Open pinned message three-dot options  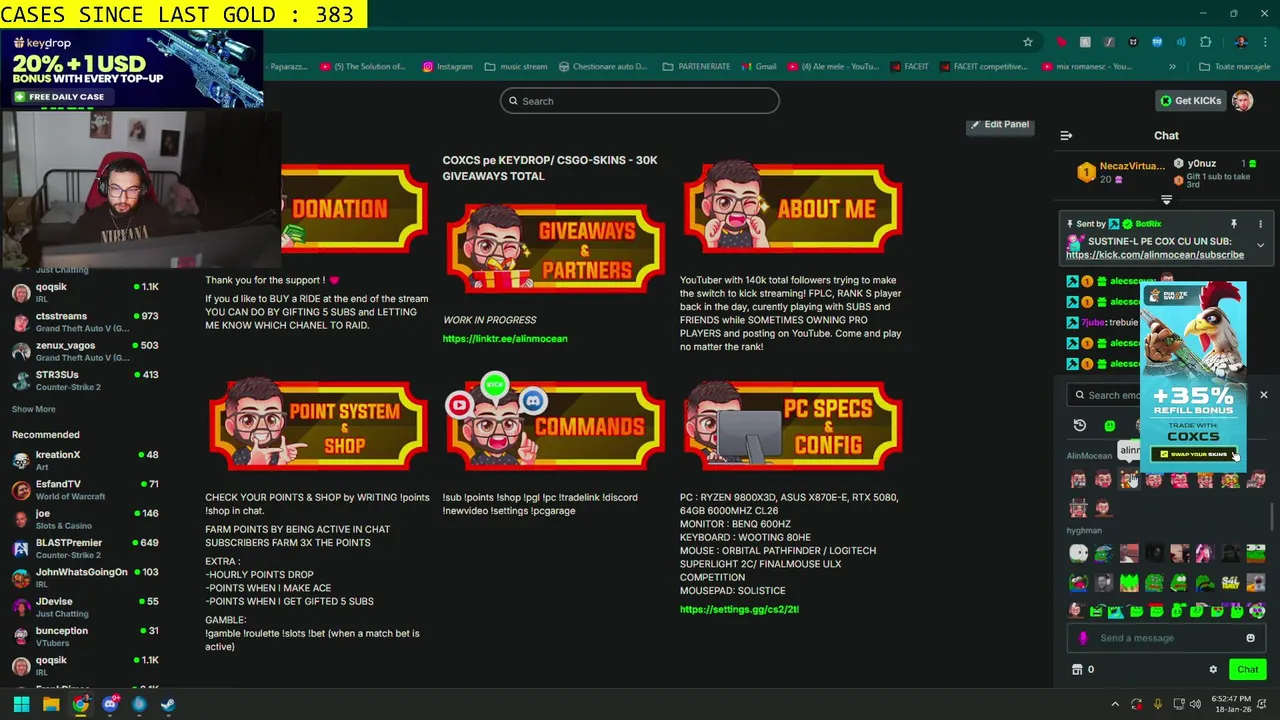coord(1260,224)
